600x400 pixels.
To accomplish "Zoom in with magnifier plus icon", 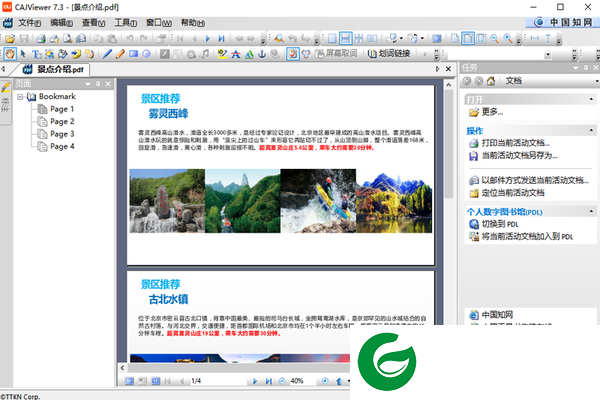I will click(508, 38).
